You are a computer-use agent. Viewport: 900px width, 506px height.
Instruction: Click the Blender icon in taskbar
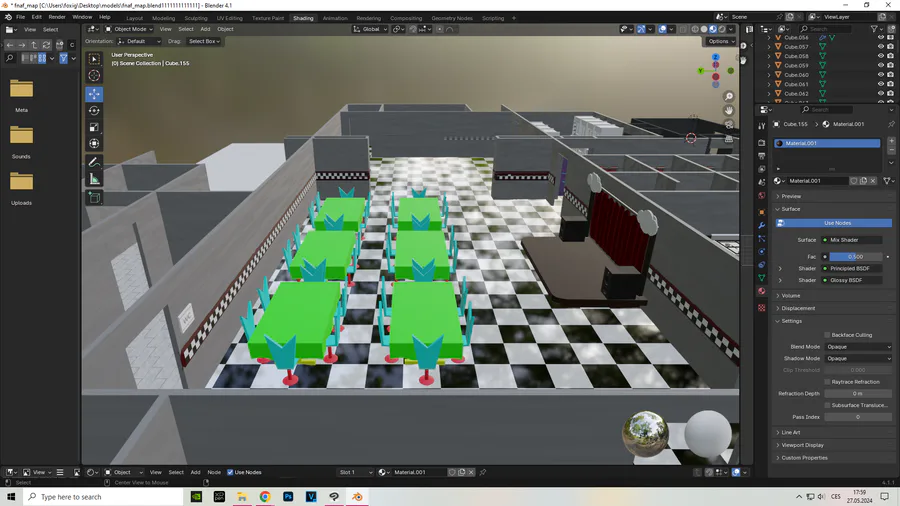357,497
